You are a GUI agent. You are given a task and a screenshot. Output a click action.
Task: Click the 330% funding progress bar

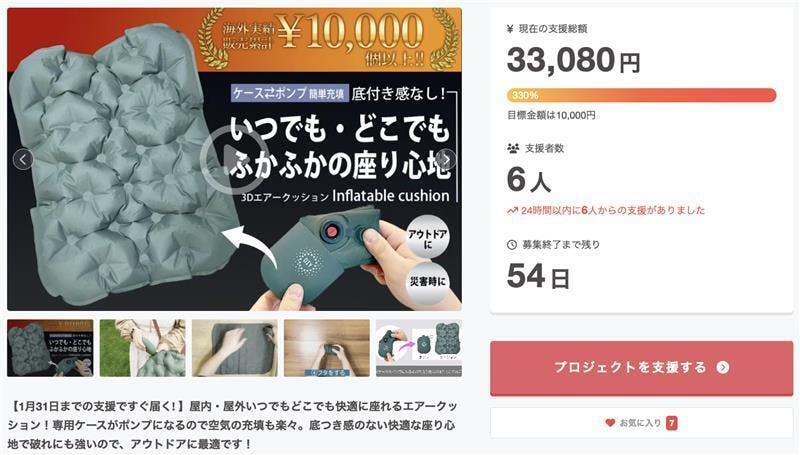pyautogui.click(x=641, y=95)
